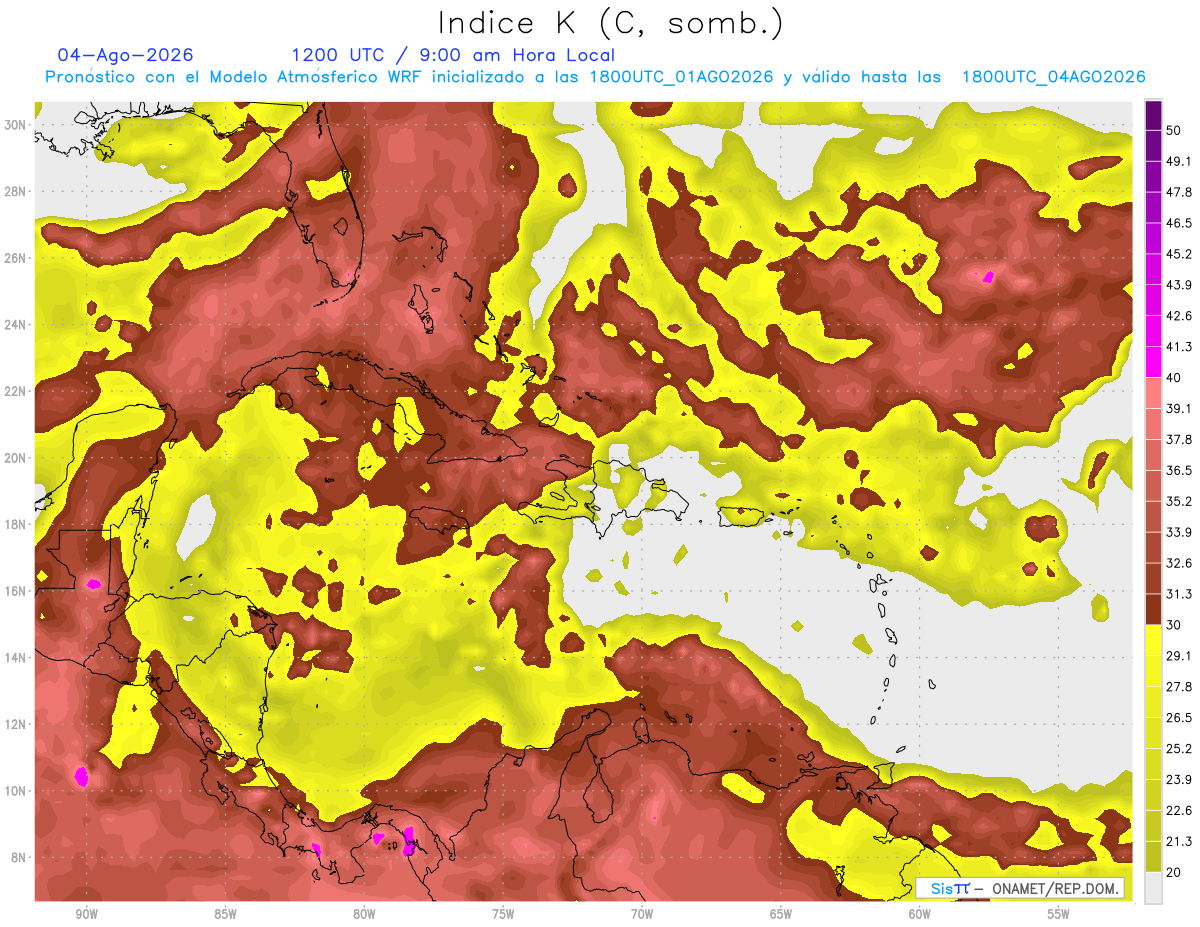Click the gray colorbar segment below 20
The image size is (1200, 927).
click(x=1153, y=887)
